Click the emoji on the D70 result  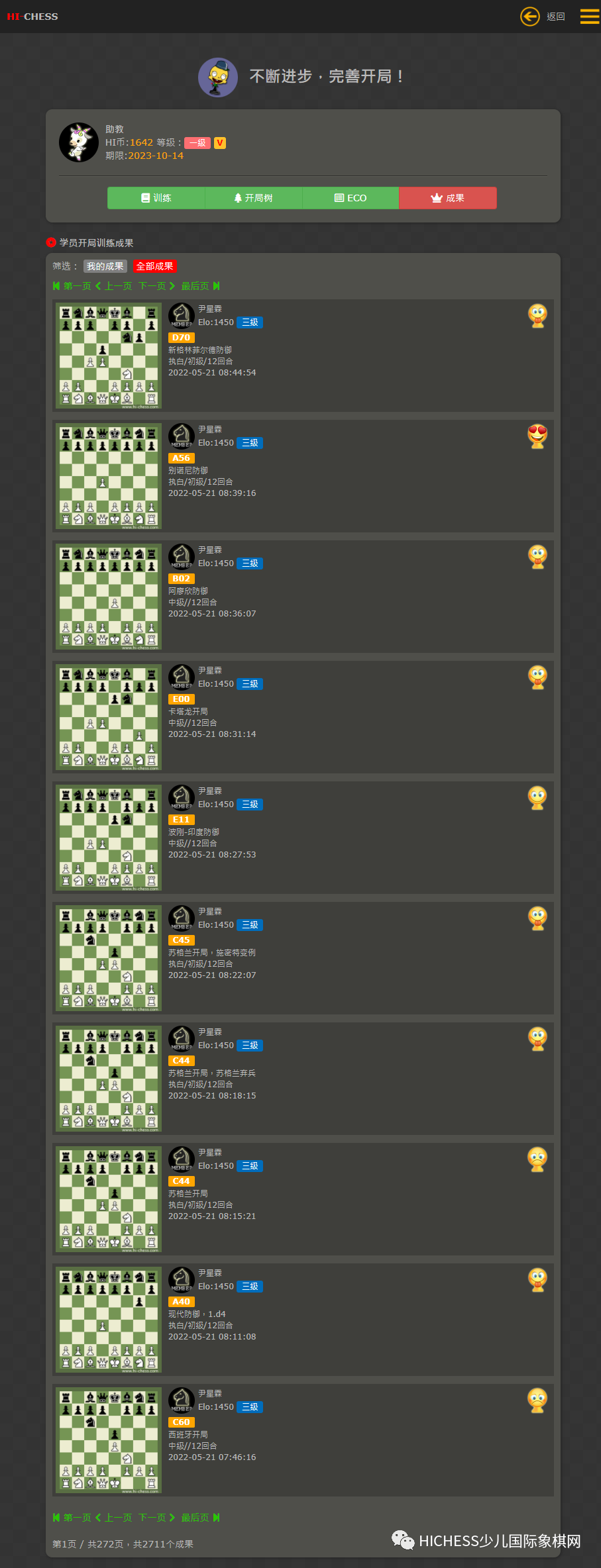(537, 316)
